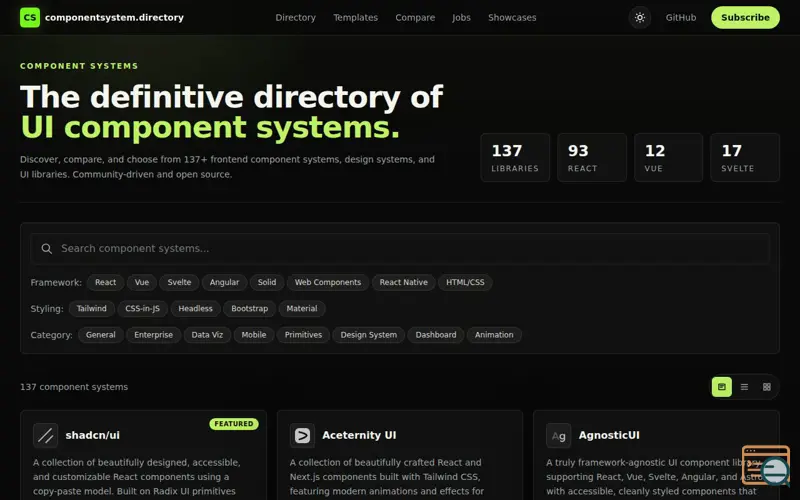Select the Design System category filter
Image resolution: width=800 pixels, height=500 pixels.
368,335
